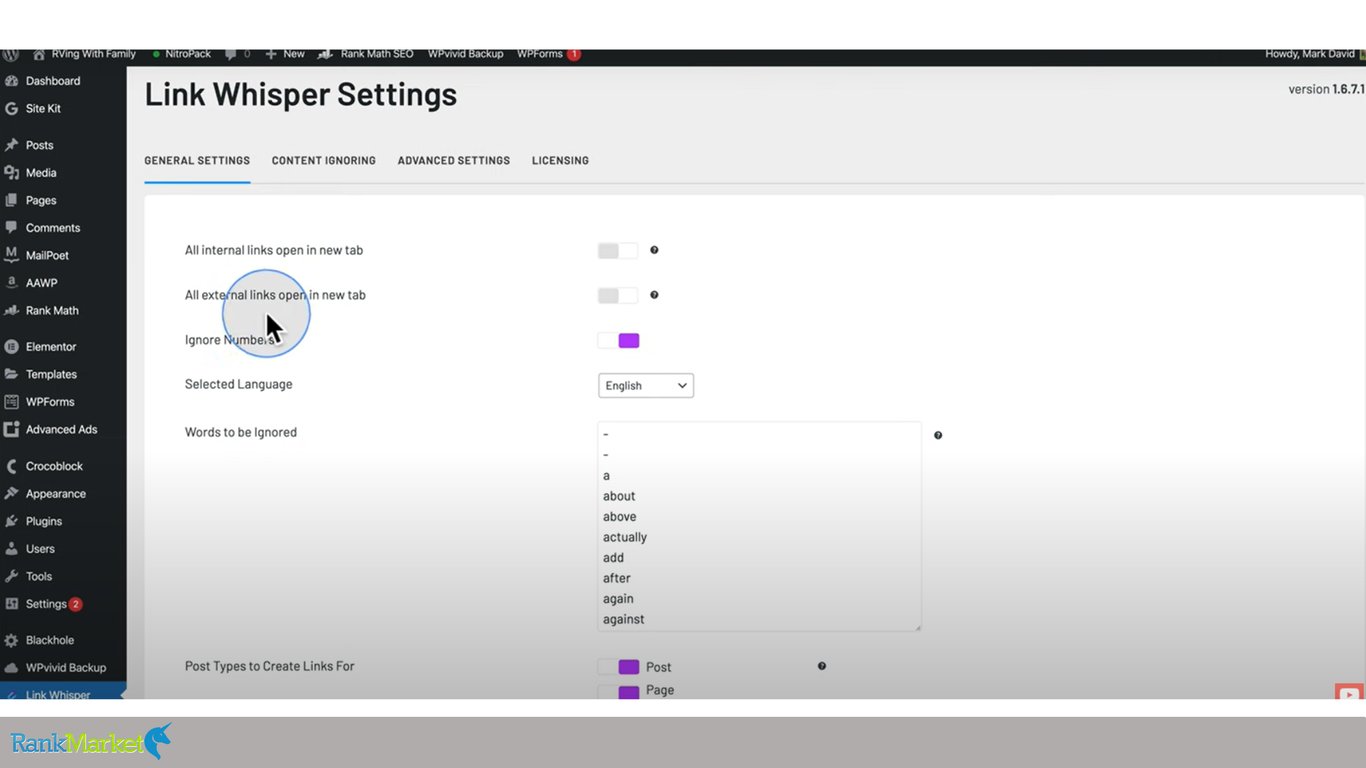This screenshot has width=1366, height=768.
Task: Switch to the Content Ignoring tab
Action: pyautogui.click(x=324, y=161)
